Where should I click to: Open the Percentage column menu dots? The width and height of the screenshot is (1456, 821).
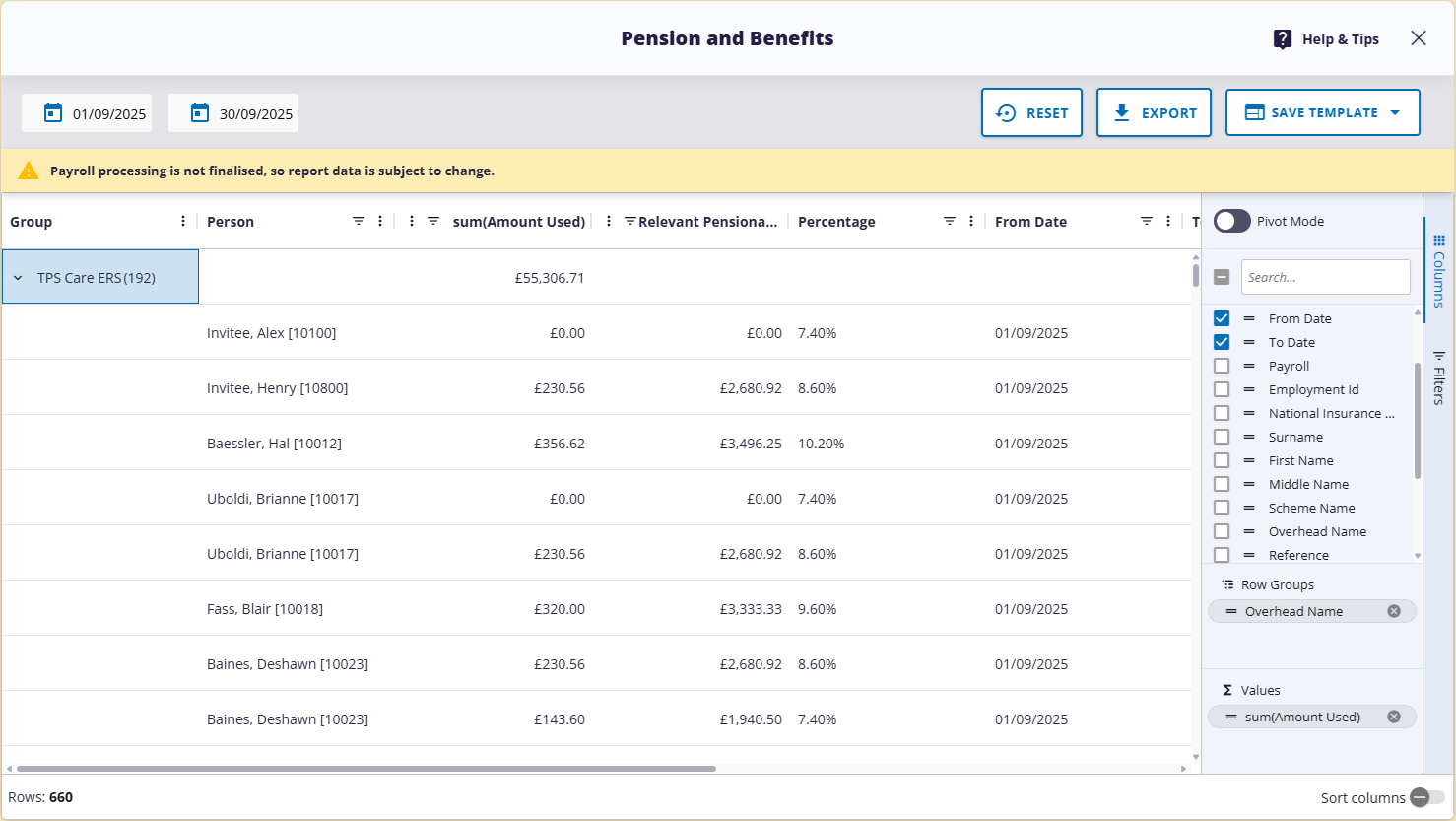pos(971,222)
